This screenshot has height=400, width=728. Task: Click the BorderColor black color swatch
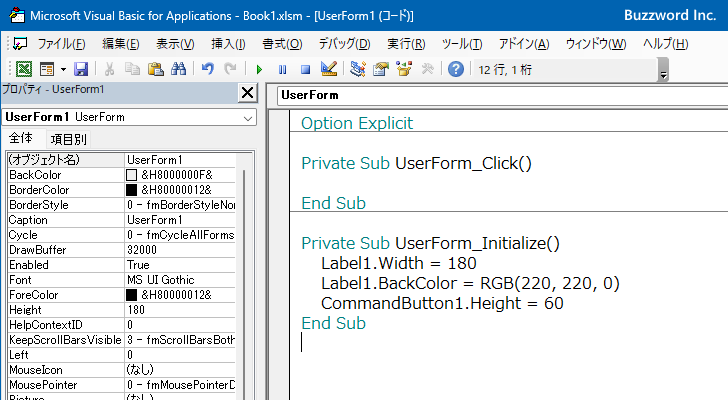pos(131,190)
